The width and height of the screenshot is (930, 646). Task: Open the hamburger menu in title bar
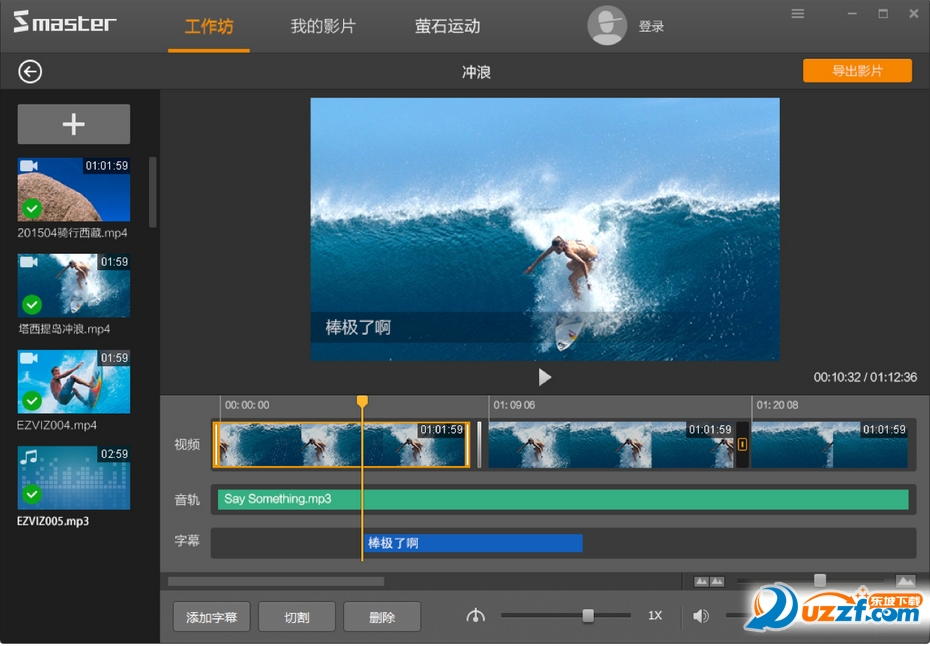(798, 14)
